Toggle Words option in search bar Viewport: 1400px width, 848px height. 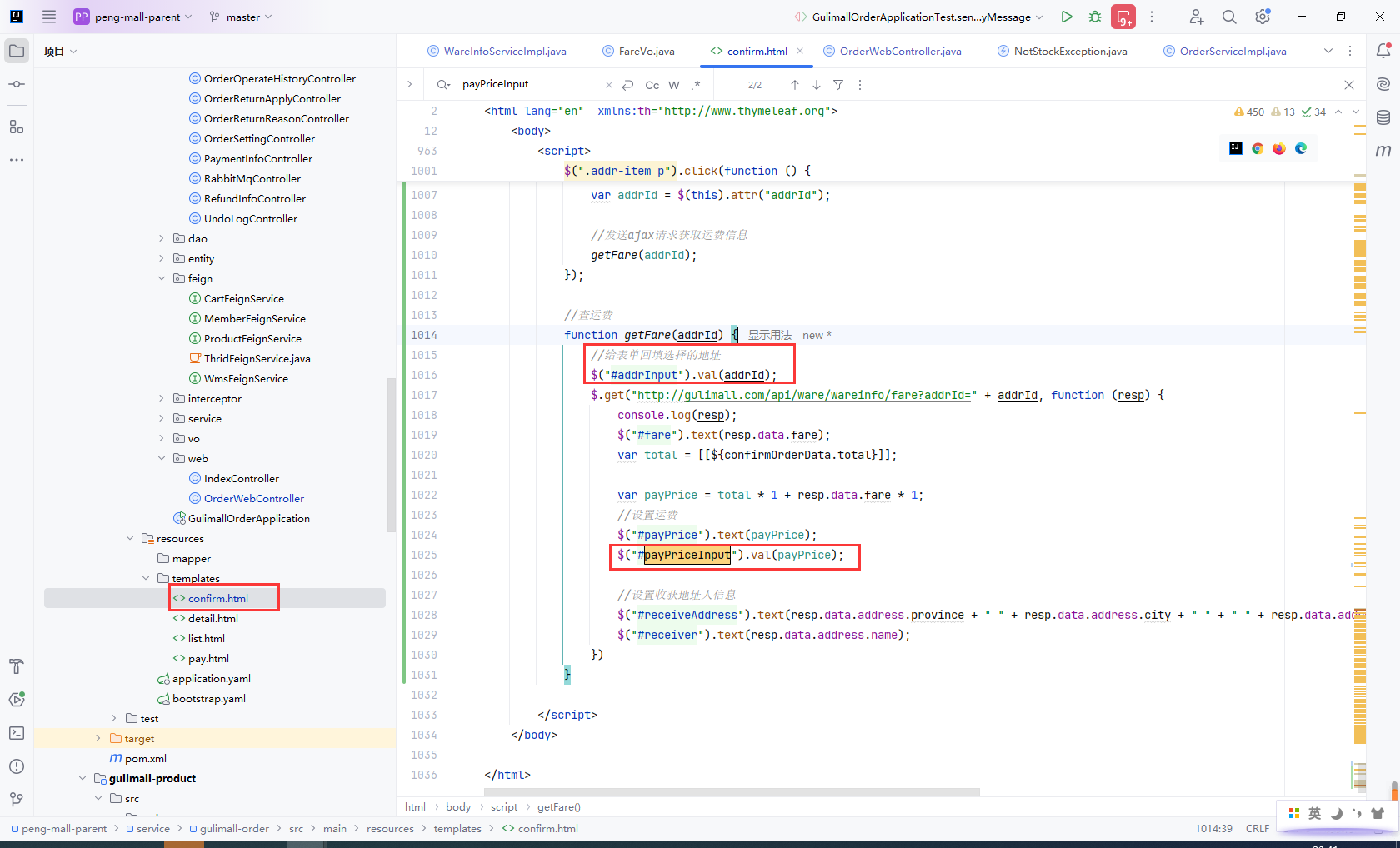pos(674,85)
